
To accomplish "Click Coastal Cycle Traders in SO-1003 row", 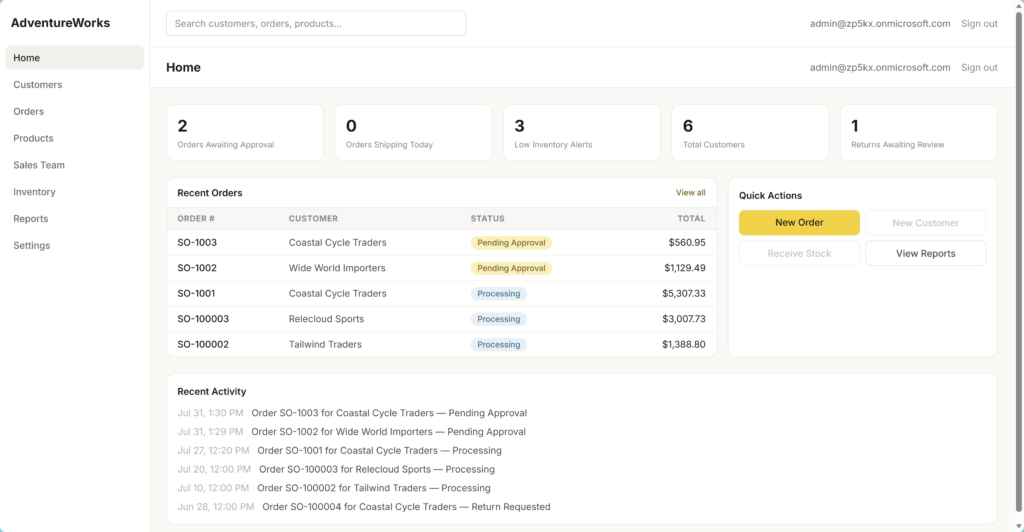I will pos(338,242).
